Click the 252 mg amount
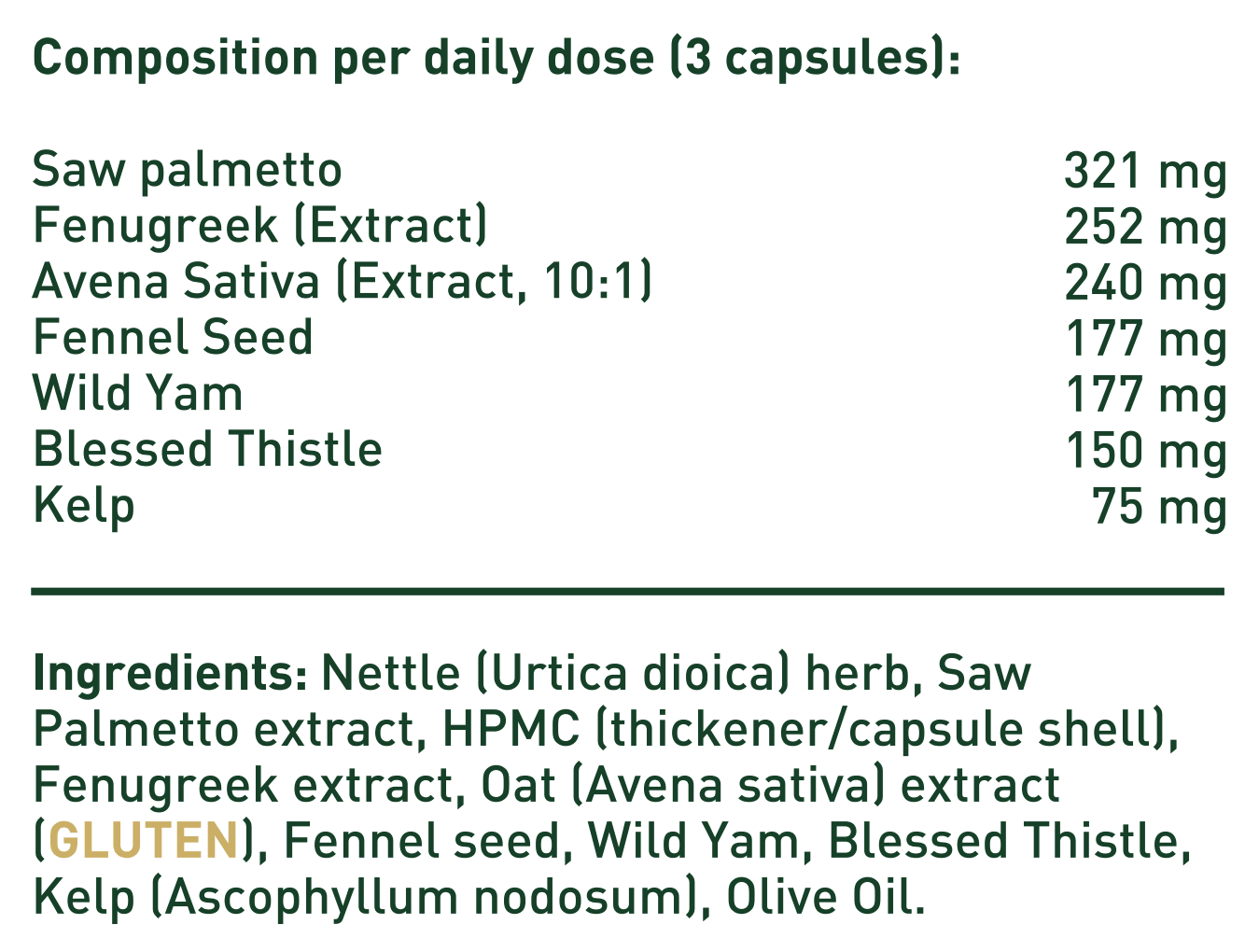 pos(1145,228)
